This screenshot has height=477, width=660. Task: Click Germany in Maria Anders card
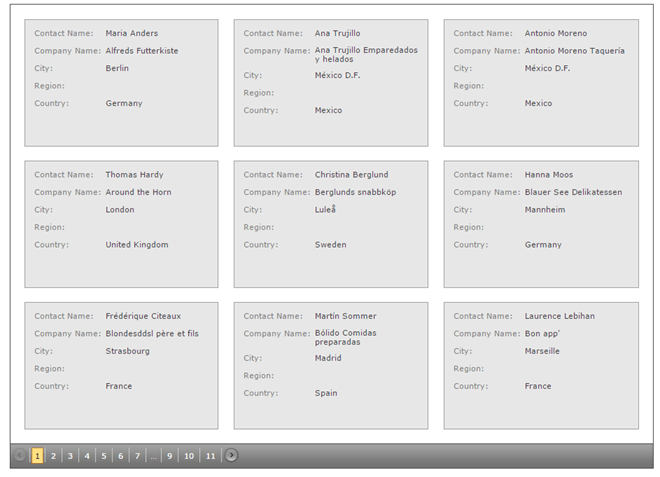tap(124, 103)
